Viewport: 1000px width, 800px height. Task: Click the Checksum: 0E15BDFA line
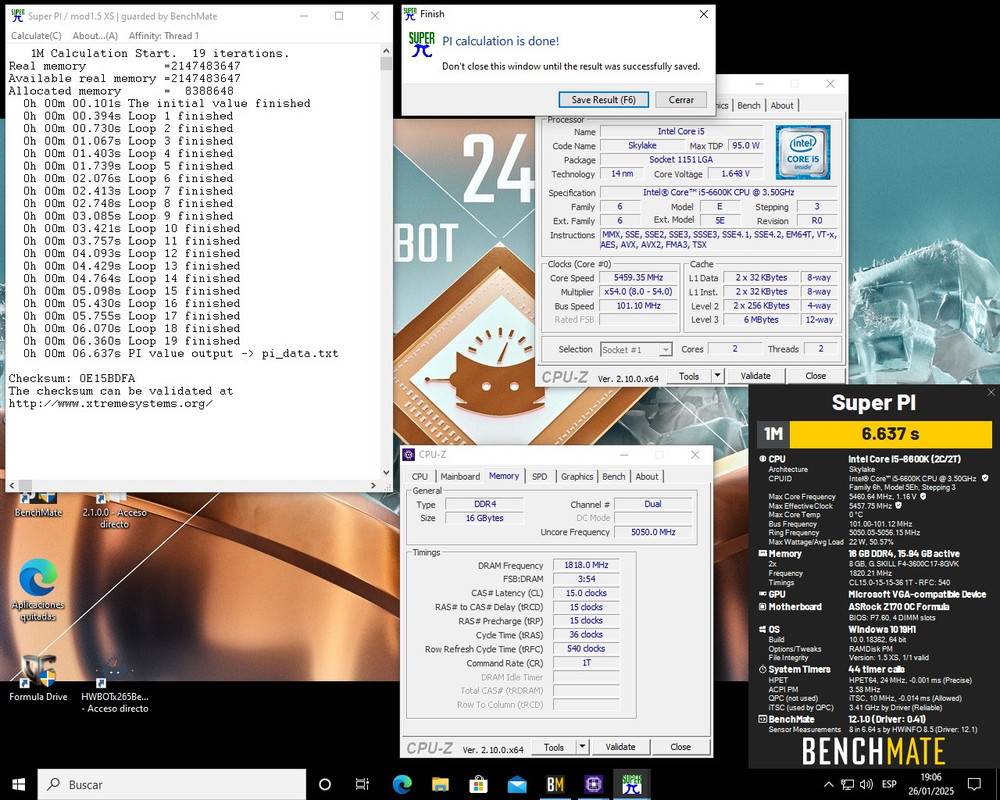tap(72, 378)
